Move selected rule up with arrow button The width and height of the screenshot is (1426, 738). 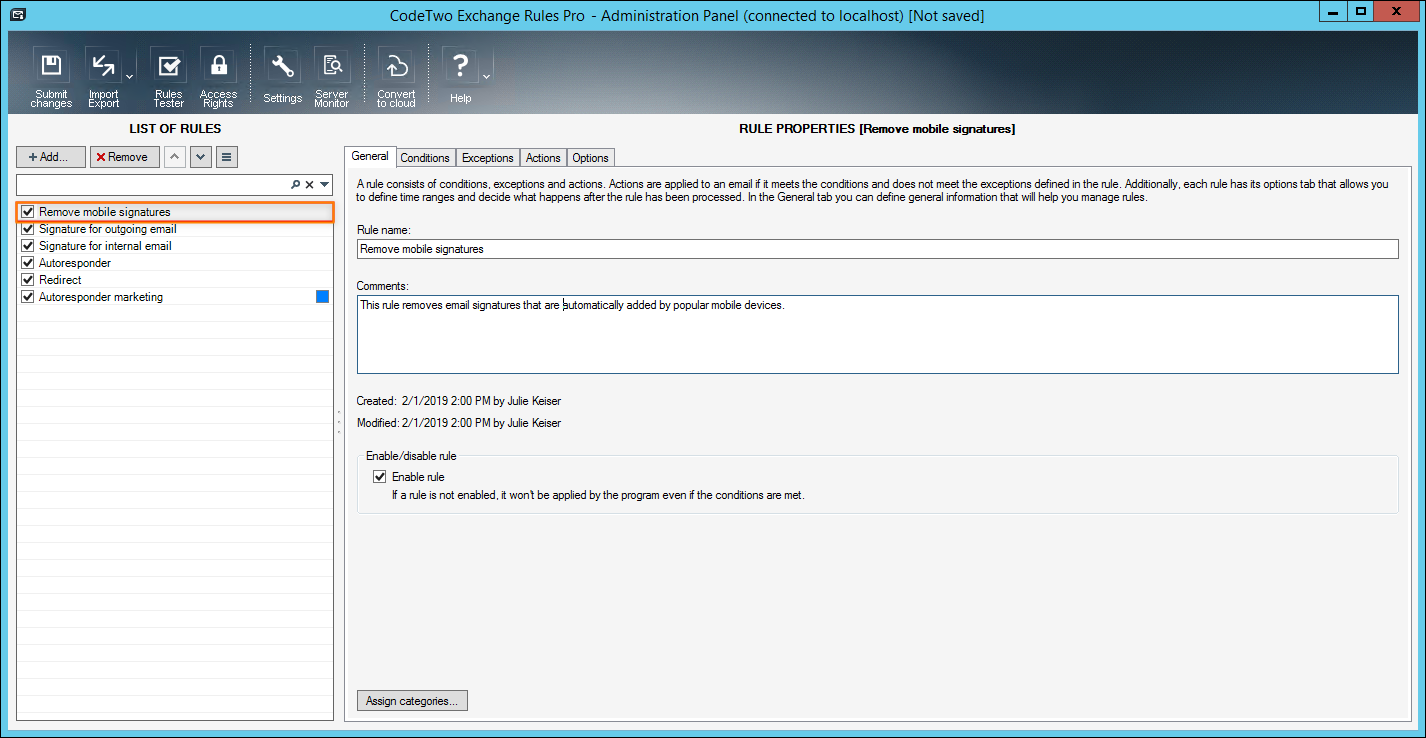pyautogui.click(x=174, y=157)
